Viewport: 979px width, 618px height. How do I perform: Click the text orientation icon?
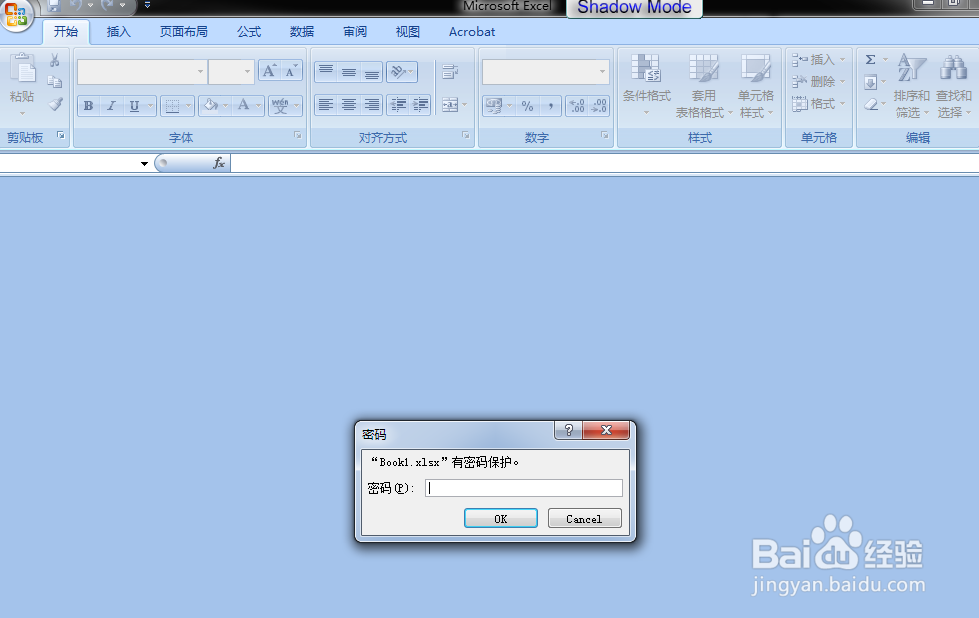pos(398,71)
